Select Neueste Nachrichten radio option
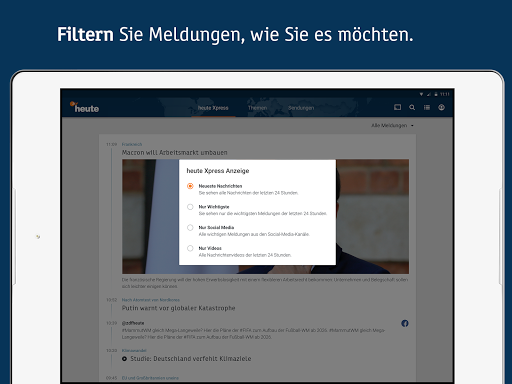The width and height of the screenshot is (512, 384). (190, 186)
